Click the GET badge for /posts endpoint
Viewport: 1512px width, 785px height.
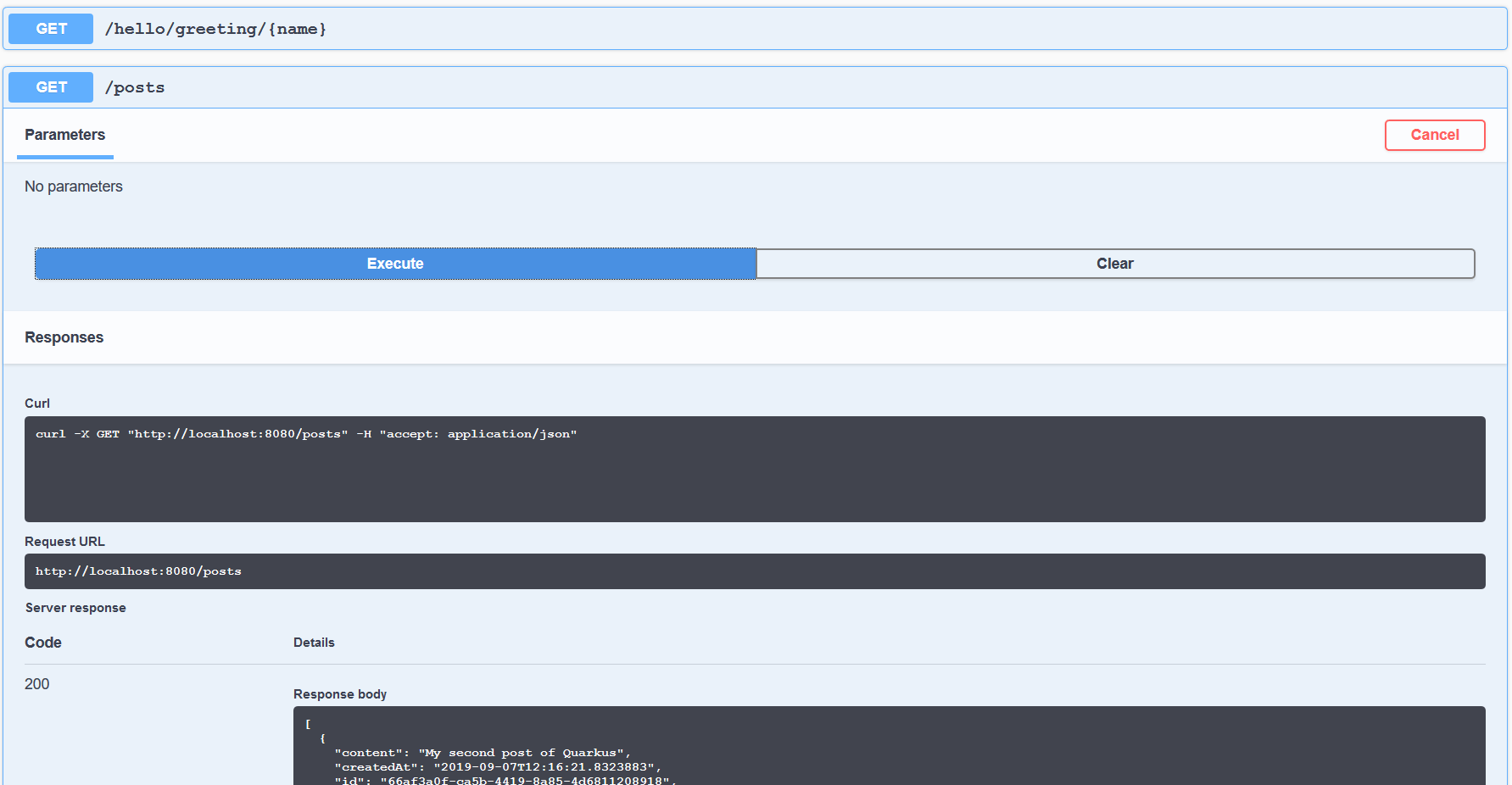[x=50, y=86]
